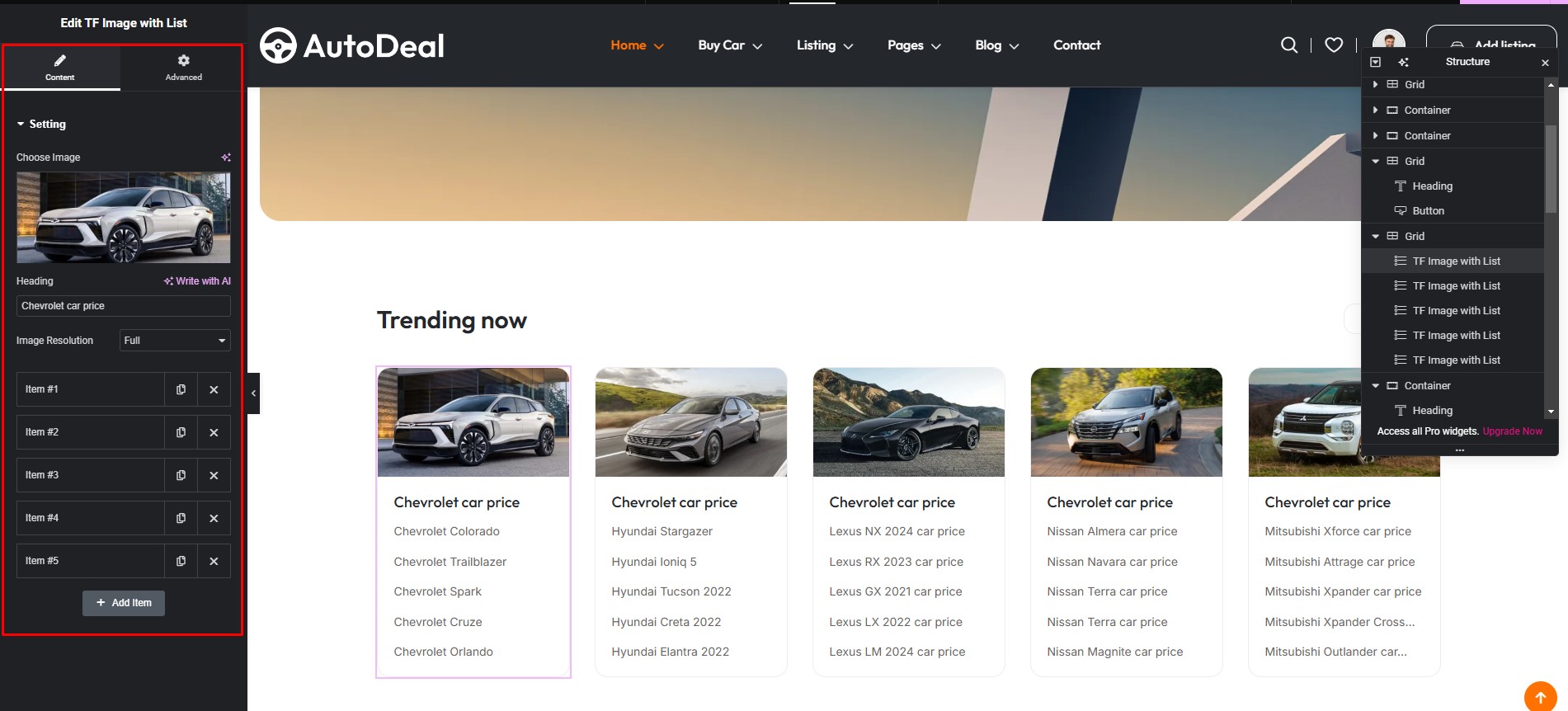Screen dimensions: 1568x711
Task: Click the AI sparkle icon in Structure panel
Action: coord(1404,62)
